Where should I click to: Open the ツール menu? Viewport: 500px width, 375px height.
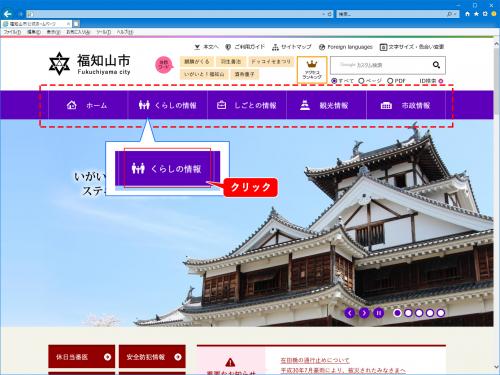click(x=104, y=32)
